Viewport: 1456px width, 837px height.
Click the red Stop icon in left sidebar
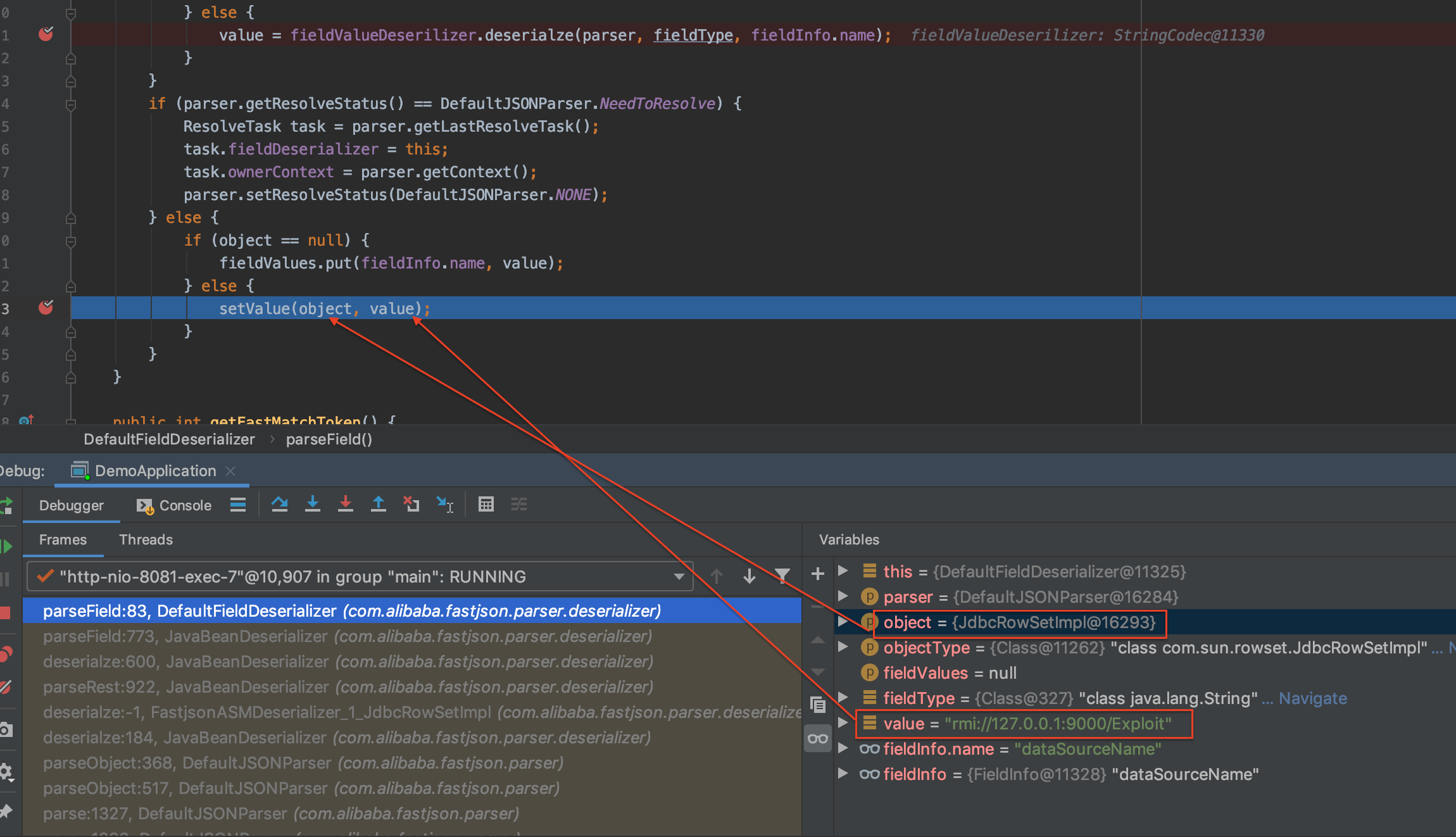point(5,613)
